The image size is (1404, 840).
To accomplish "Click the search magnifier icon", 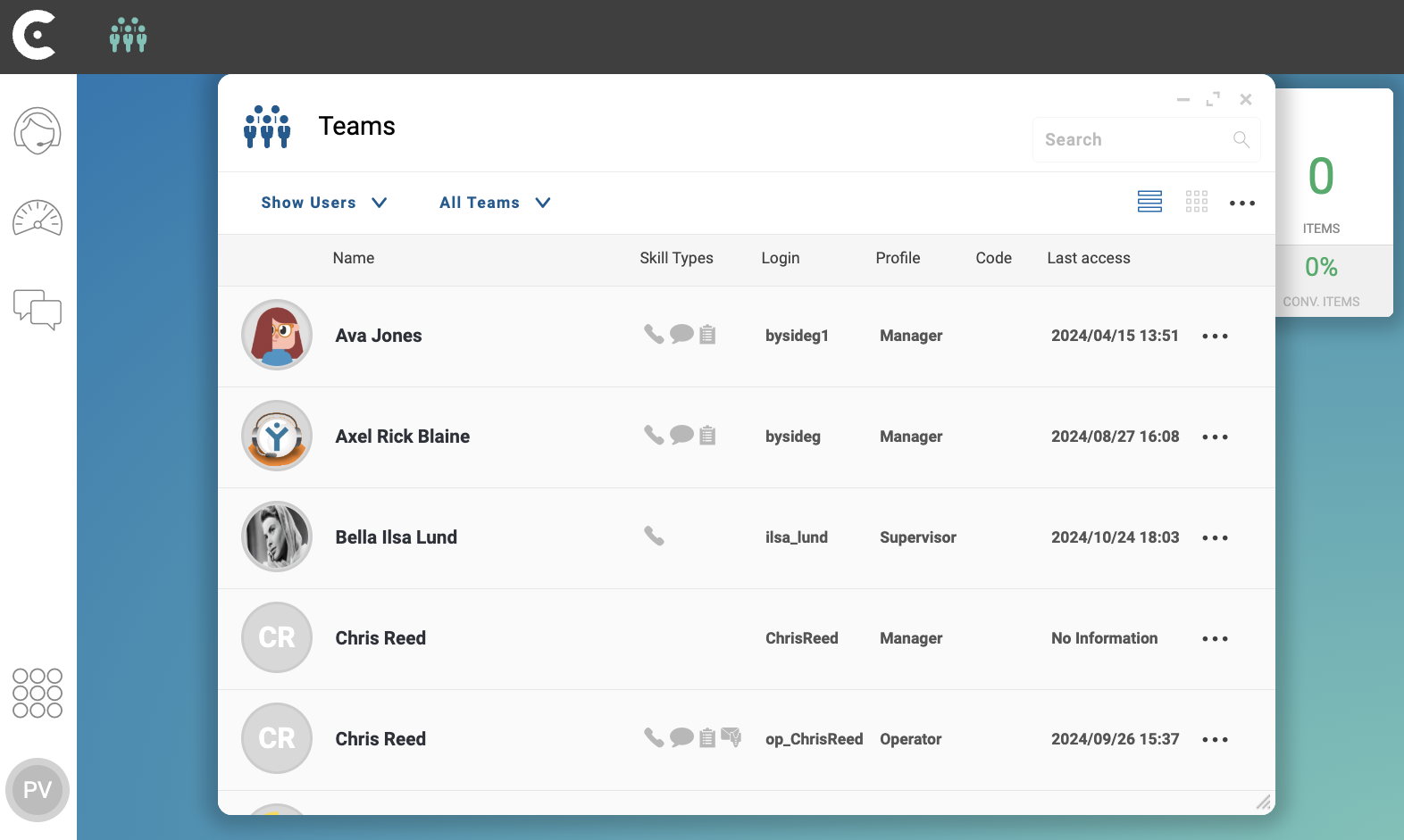I will 1241,139.
